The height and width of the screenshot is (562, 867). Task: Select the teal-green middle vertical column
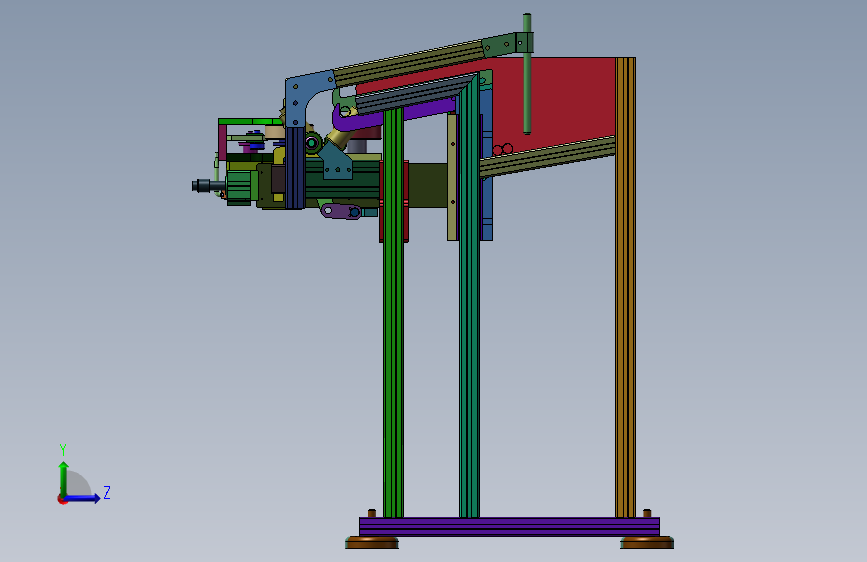pyautogui.click(x=469, y=299)
